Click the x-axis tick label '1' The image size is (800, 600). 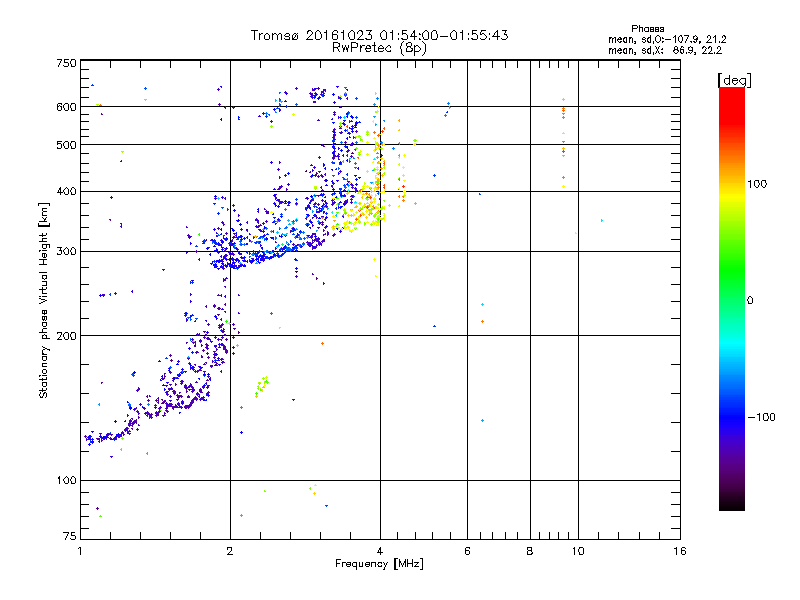(80, 551)
